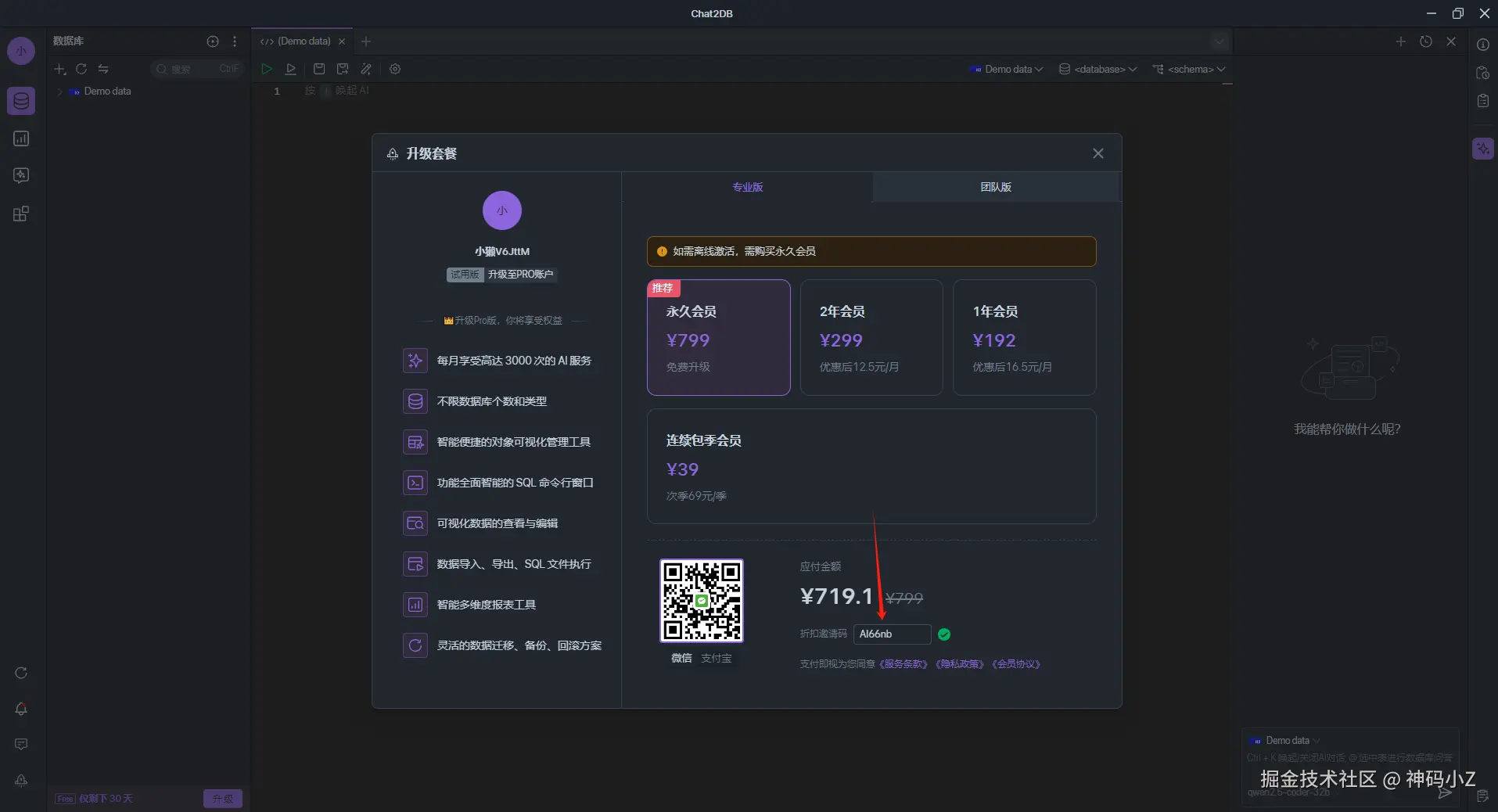Click the 每月享受高达 3000 次的 AI 服务 text
The width and height of the screenshot is (1498, 812).
click(x=514, y=361)
